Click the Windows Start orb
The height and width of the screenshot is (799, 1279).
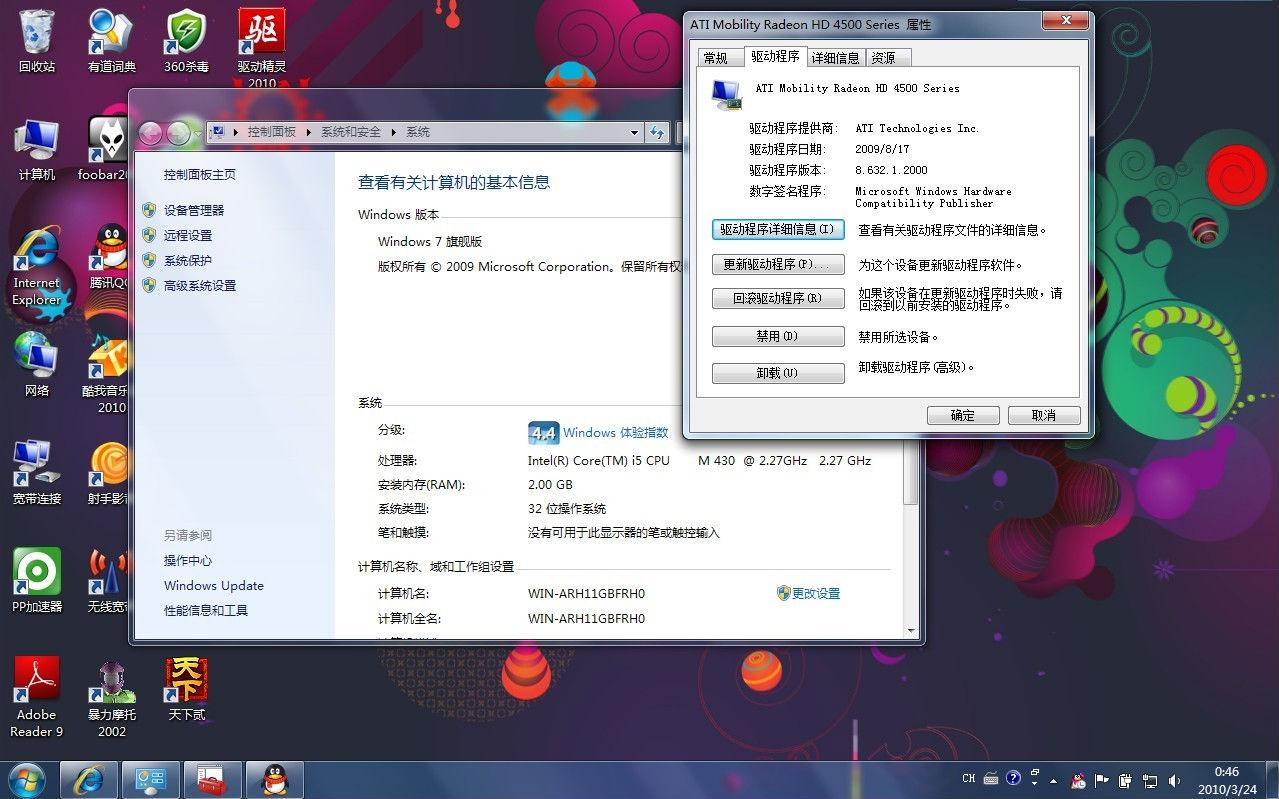26,779
